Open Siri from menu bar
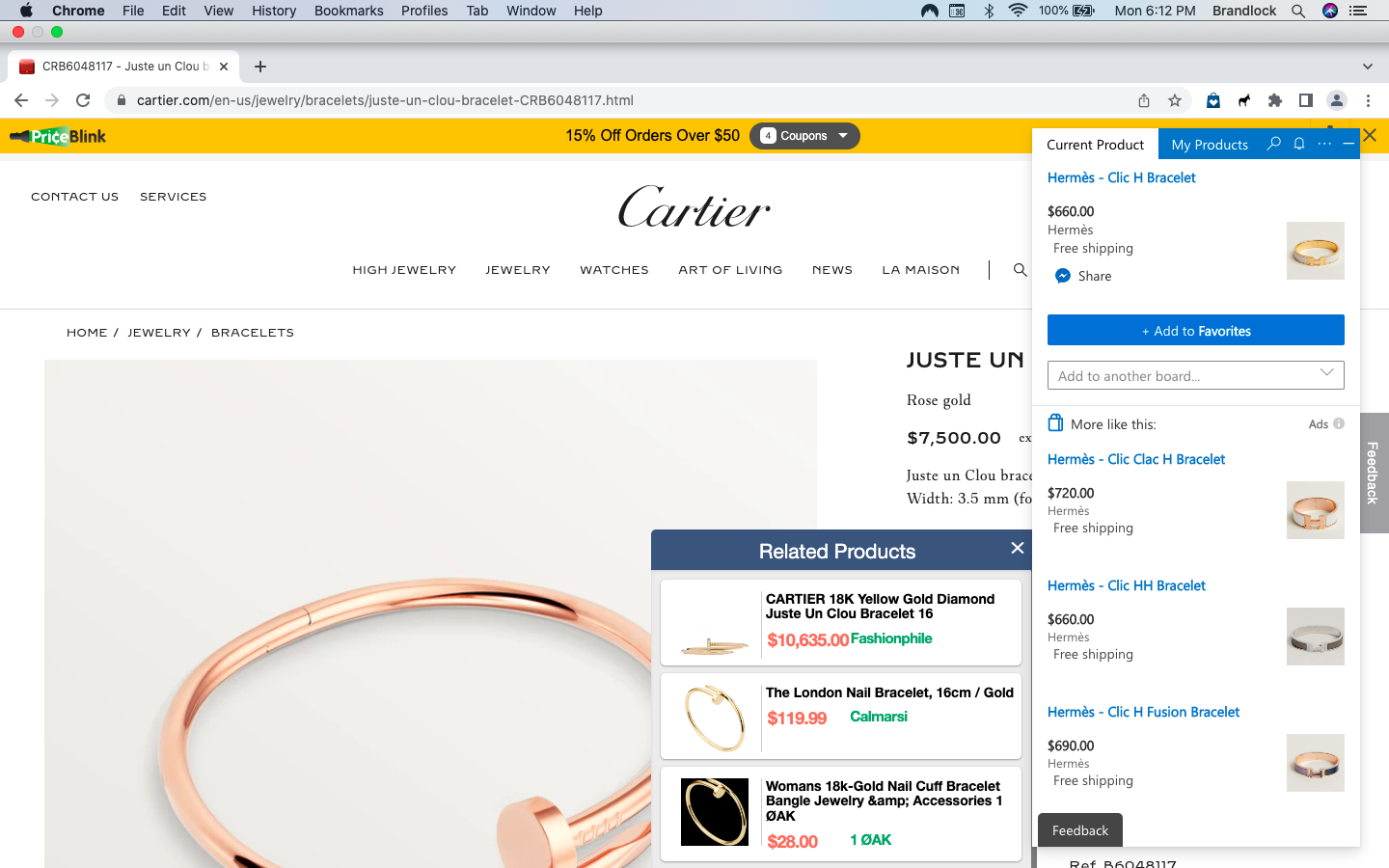This screenshot has height=868, width=1389. click(1330, 11)
